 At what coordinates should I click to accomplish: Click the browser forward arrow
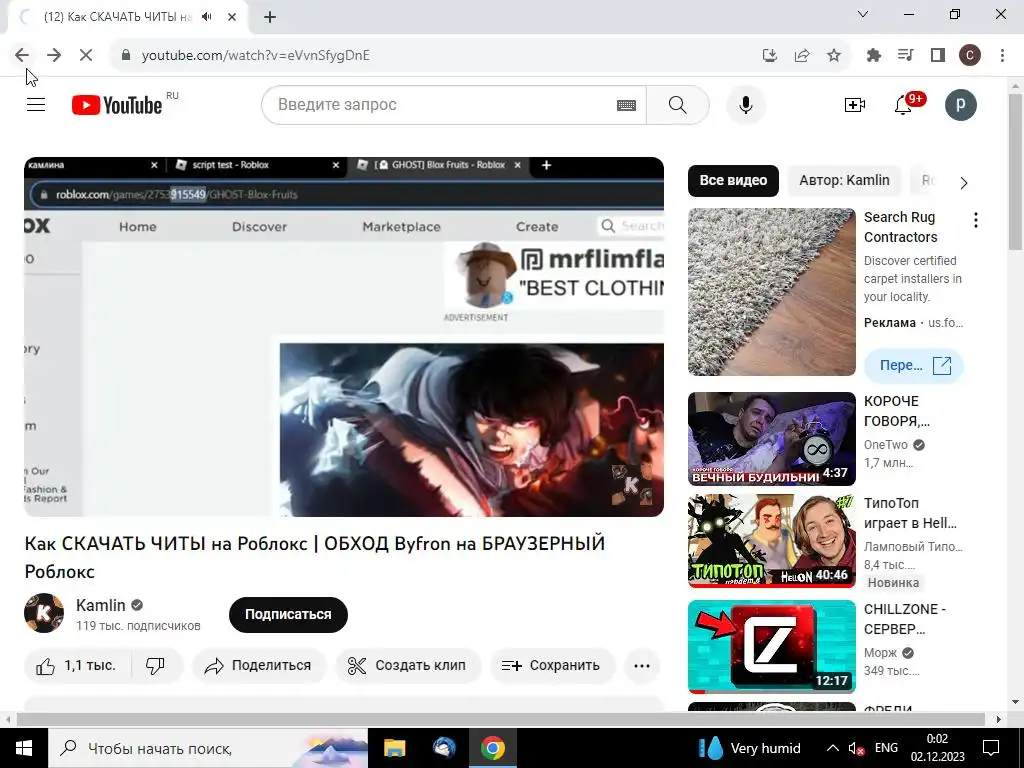[x=54, y=56]
